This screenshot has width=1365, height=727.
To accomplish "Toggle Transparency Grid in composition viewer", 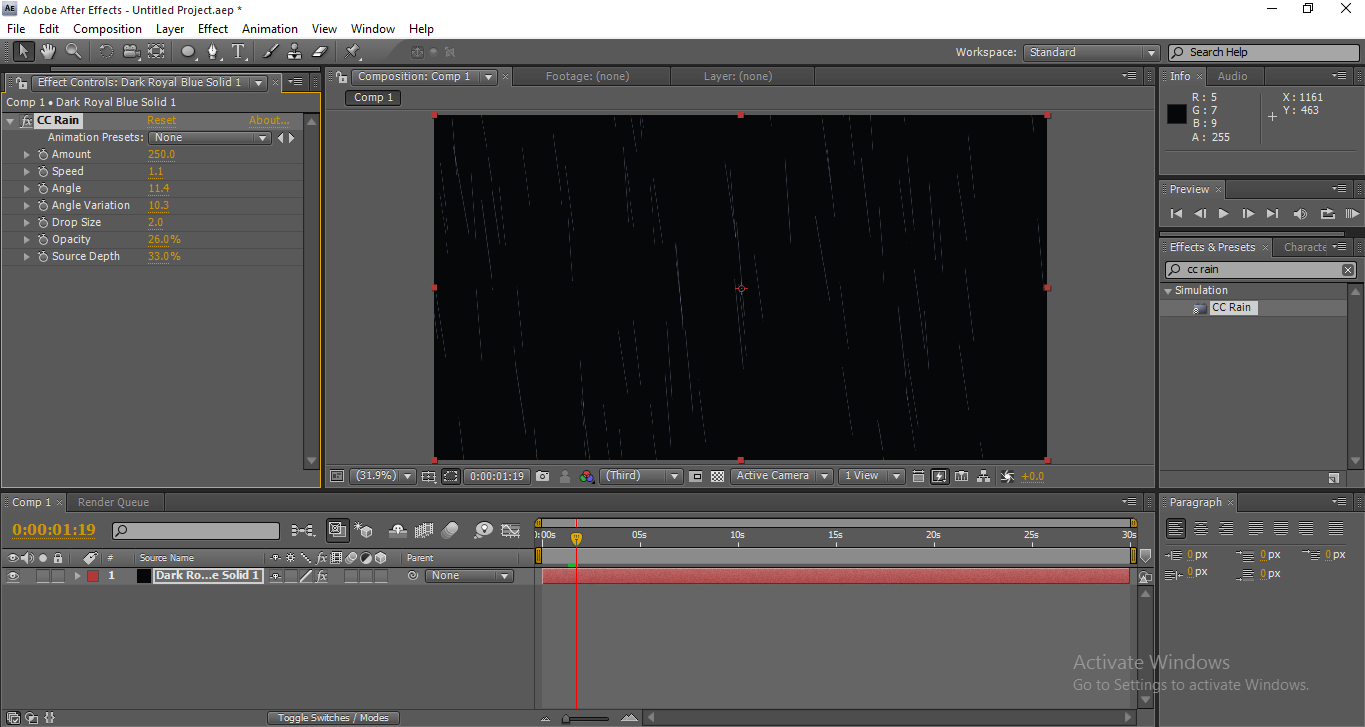I will 717,477.
